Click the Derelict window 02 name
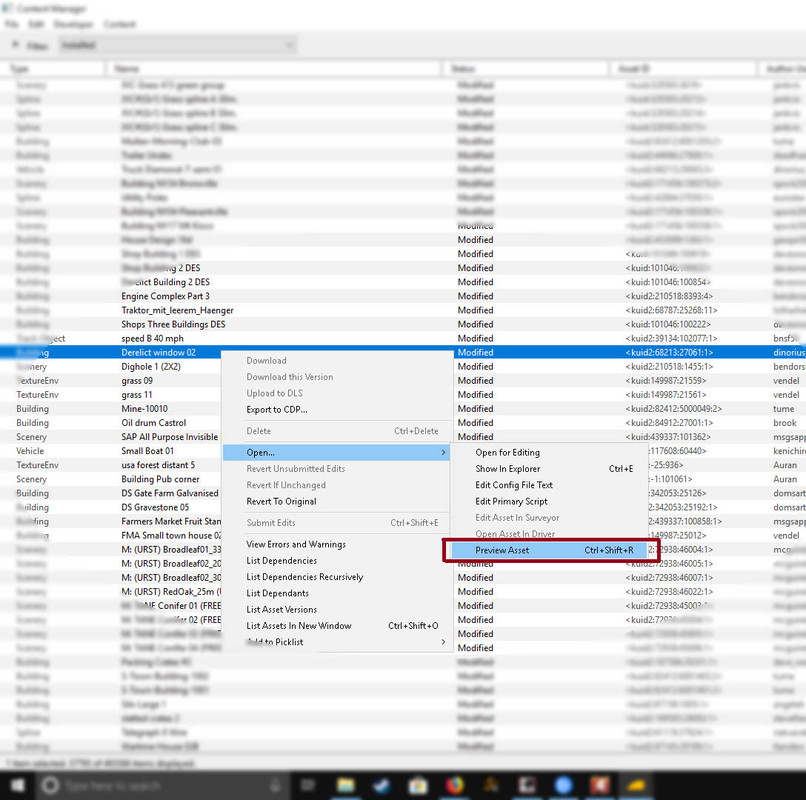Screen dimensions: 806x800 click(x=158, y=353)
